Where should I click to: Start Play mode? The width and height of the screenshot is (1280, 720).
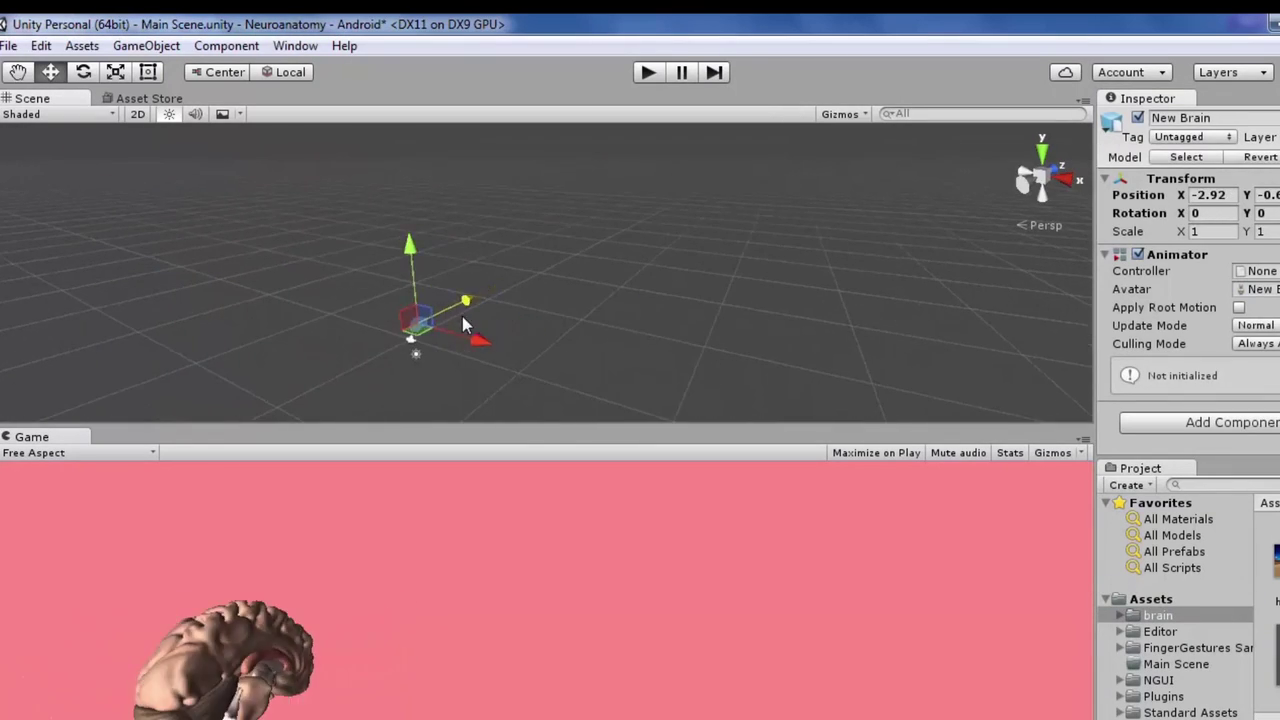648,72
